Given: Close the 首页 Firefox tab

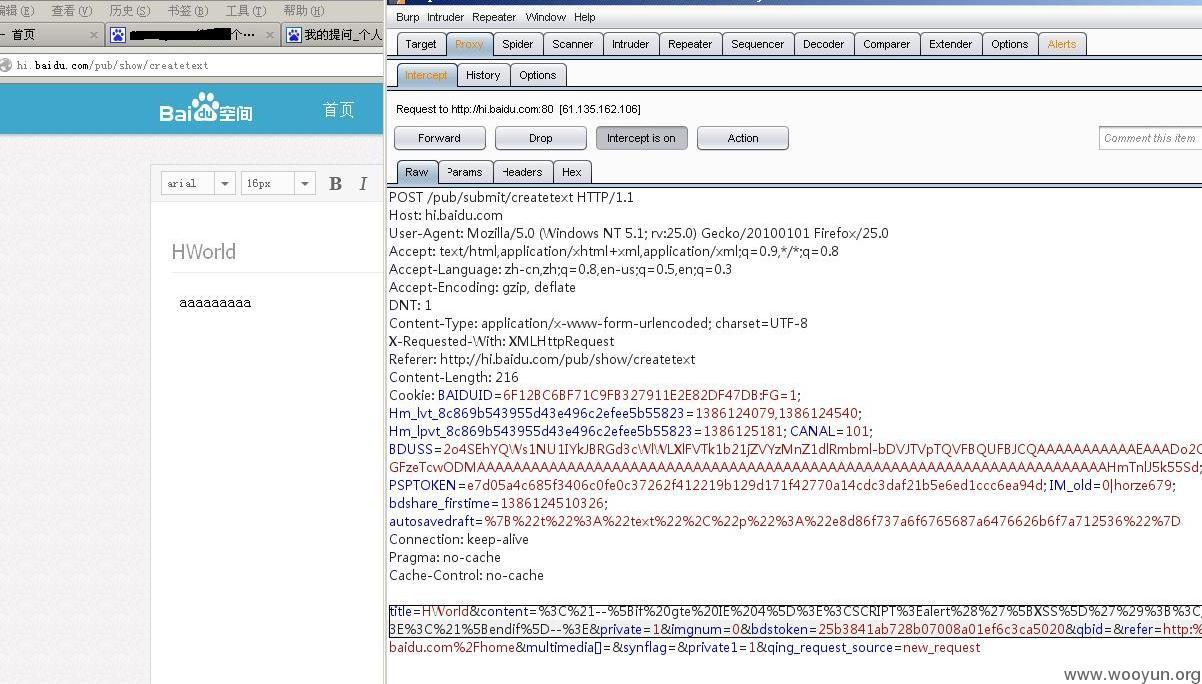Looking at the screenshot, I should pyautogui.click(x=94, y=35).
